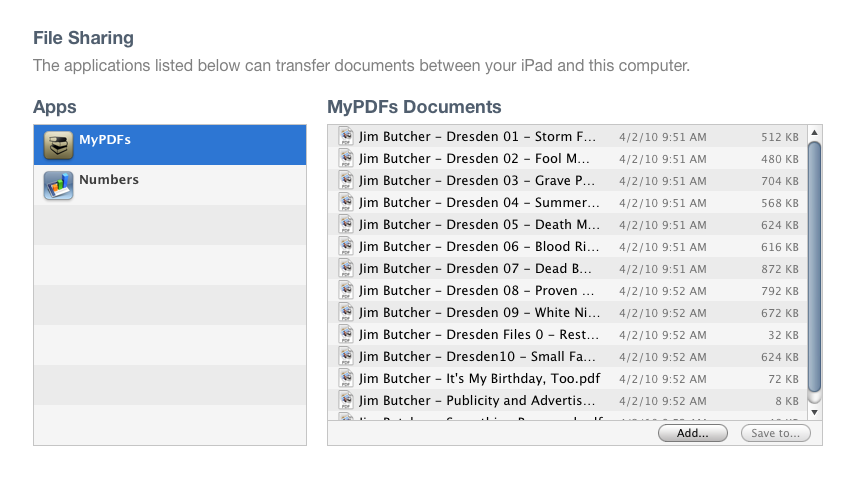Click the 672 KB size value
853x484 pixels.
[780, 313]
